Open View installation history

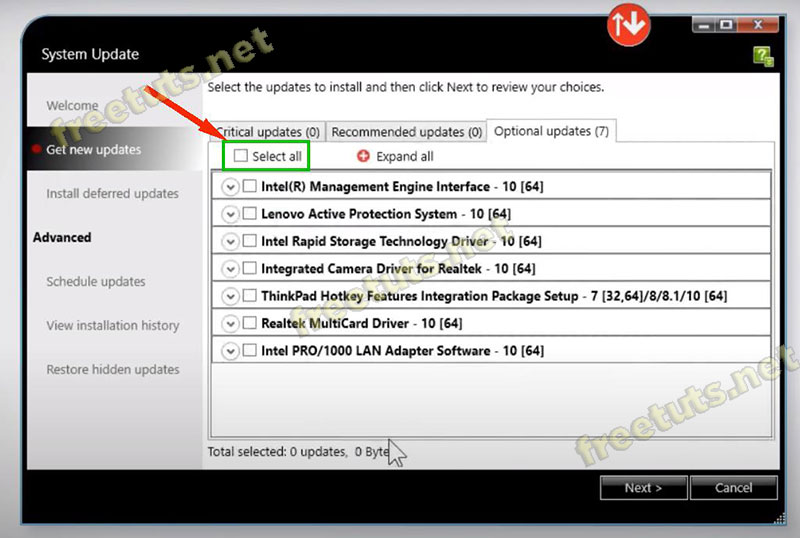pyautogui.click(x=113, y=325)
